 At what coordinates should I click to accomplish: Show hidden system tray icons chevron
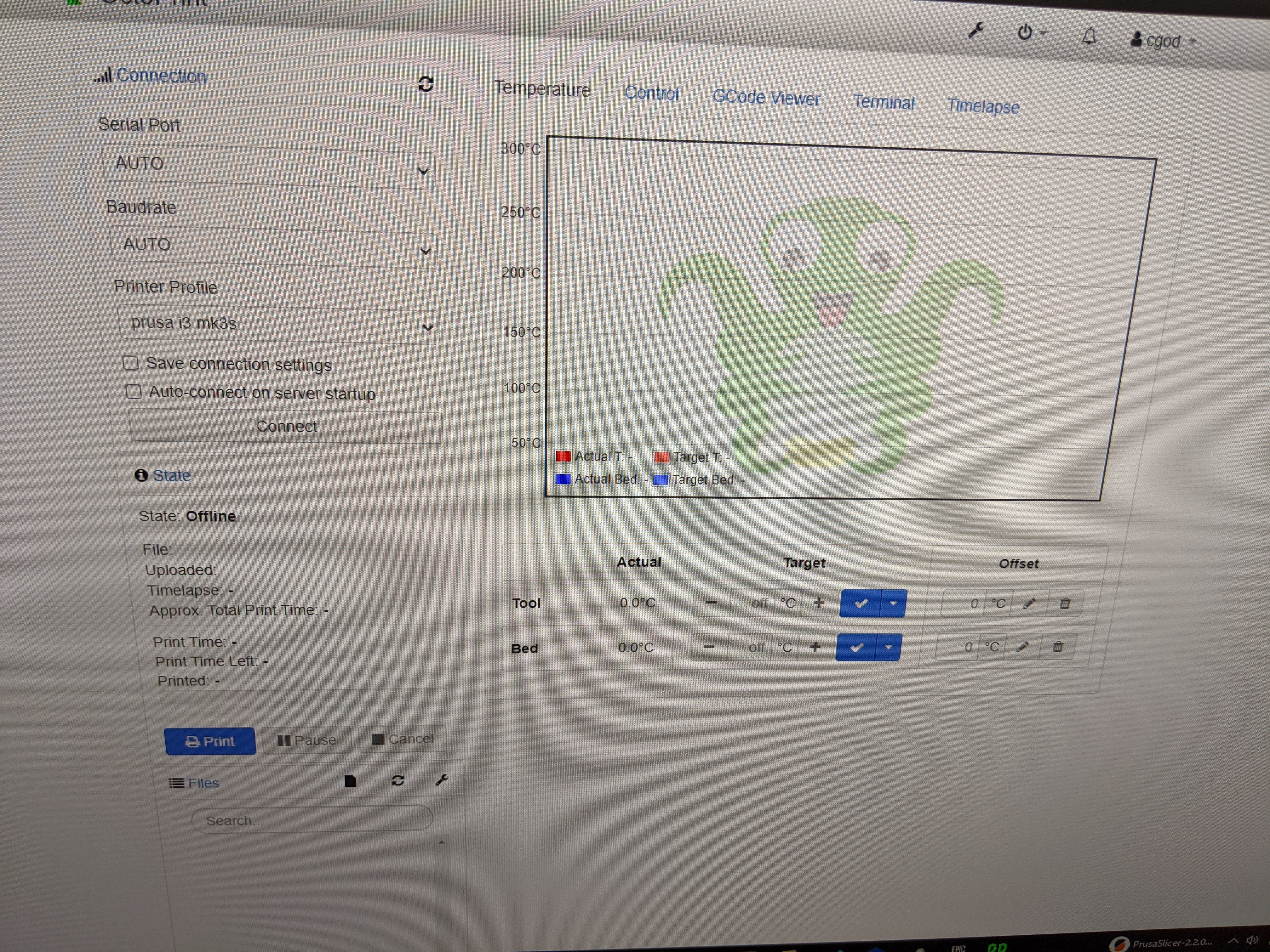1233,941
